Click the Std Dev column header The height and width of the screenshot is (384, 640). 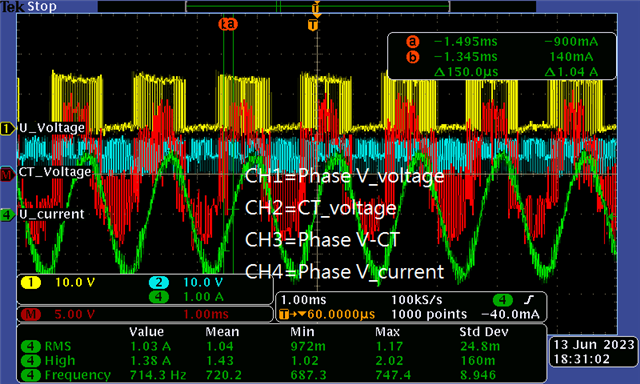tap(484, 332)
